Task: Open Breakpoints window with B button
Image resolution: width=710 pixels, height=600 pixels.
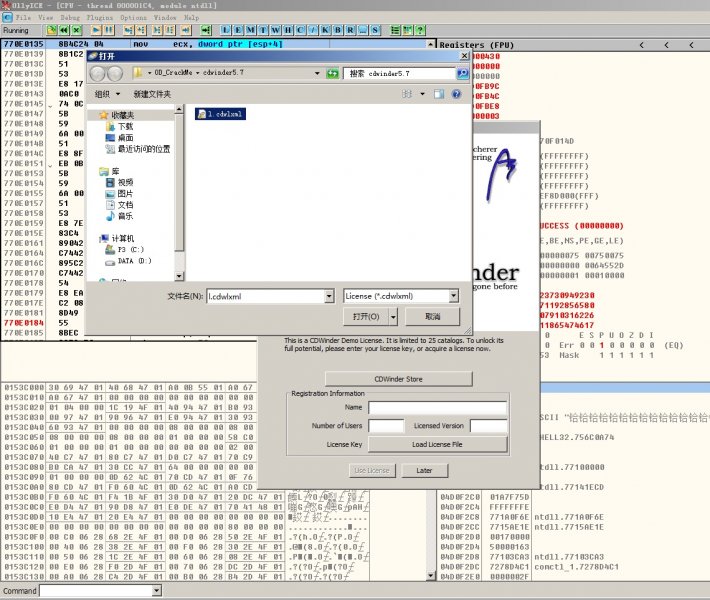Action: point(338,30)
